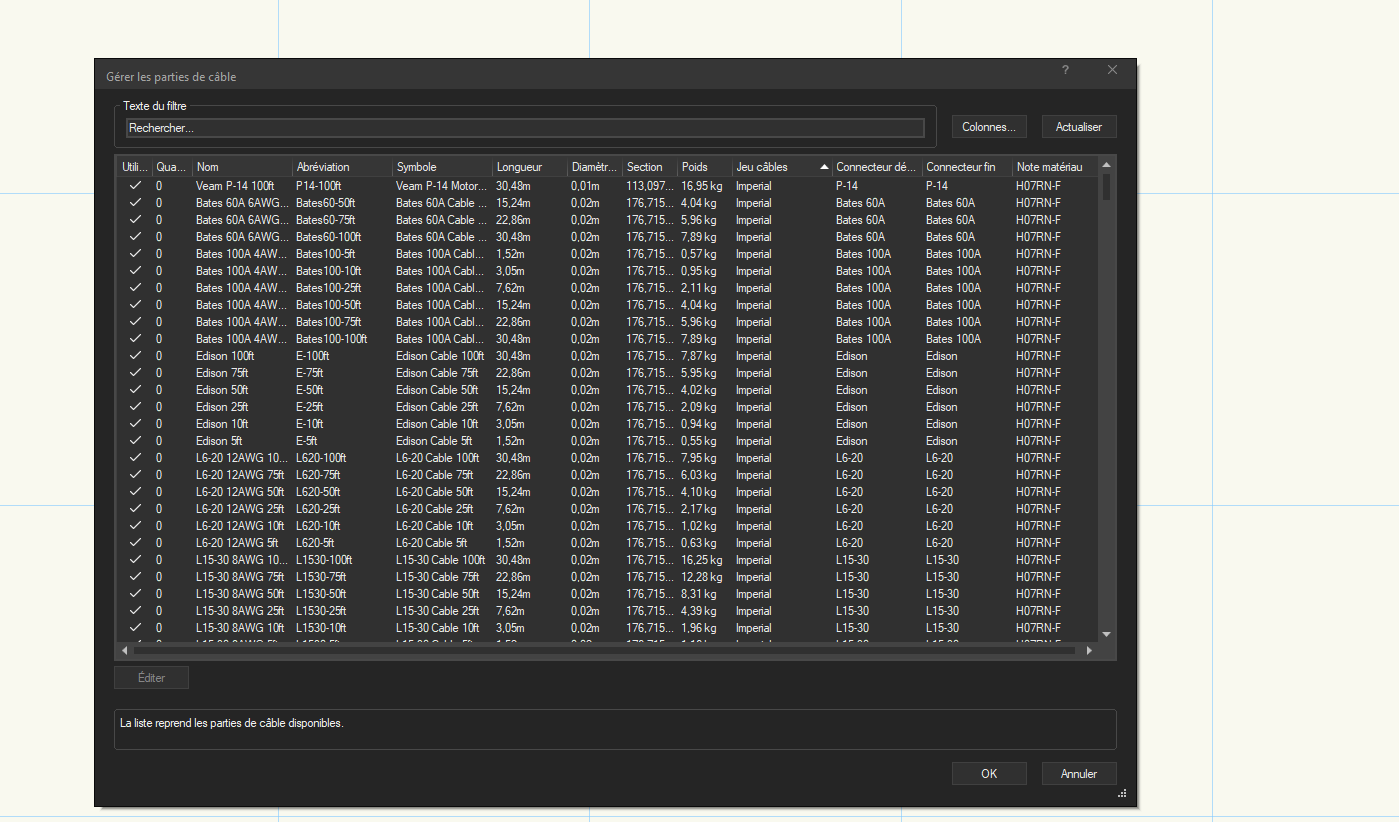
Task: Click the Nom column header
Action: (240, 167)
